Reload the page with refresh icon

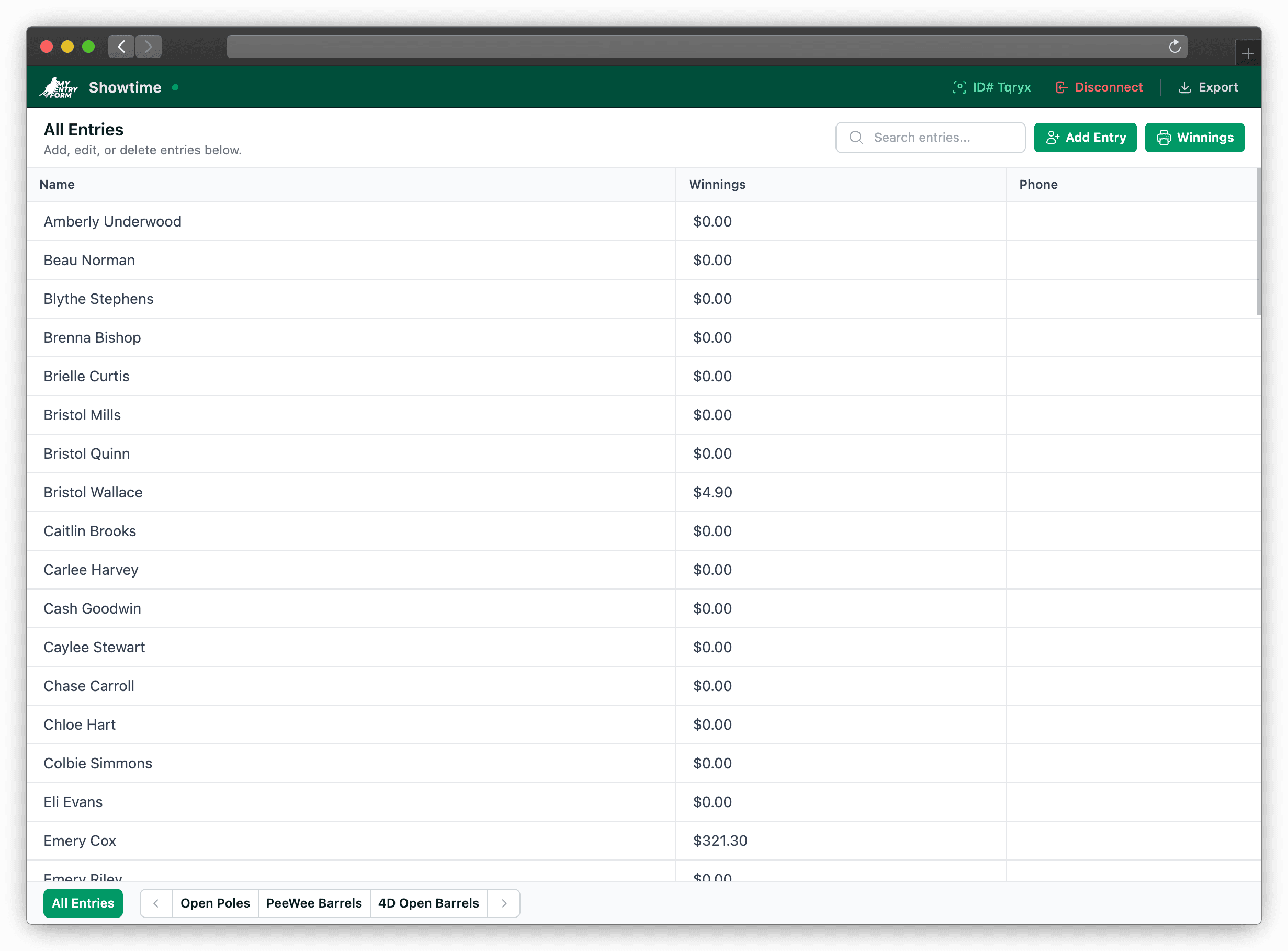[x=1174, y=47]
